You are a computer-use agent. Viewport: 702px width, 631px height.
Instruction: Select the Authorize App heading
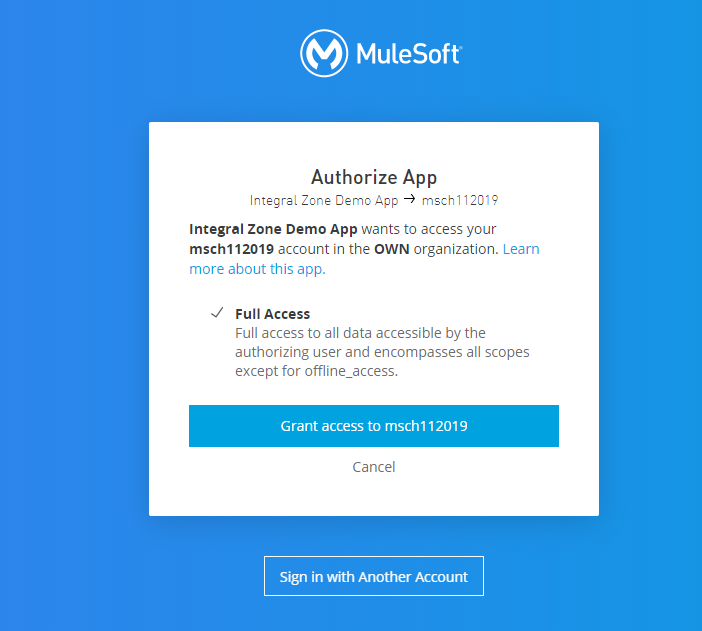point(374,177)
